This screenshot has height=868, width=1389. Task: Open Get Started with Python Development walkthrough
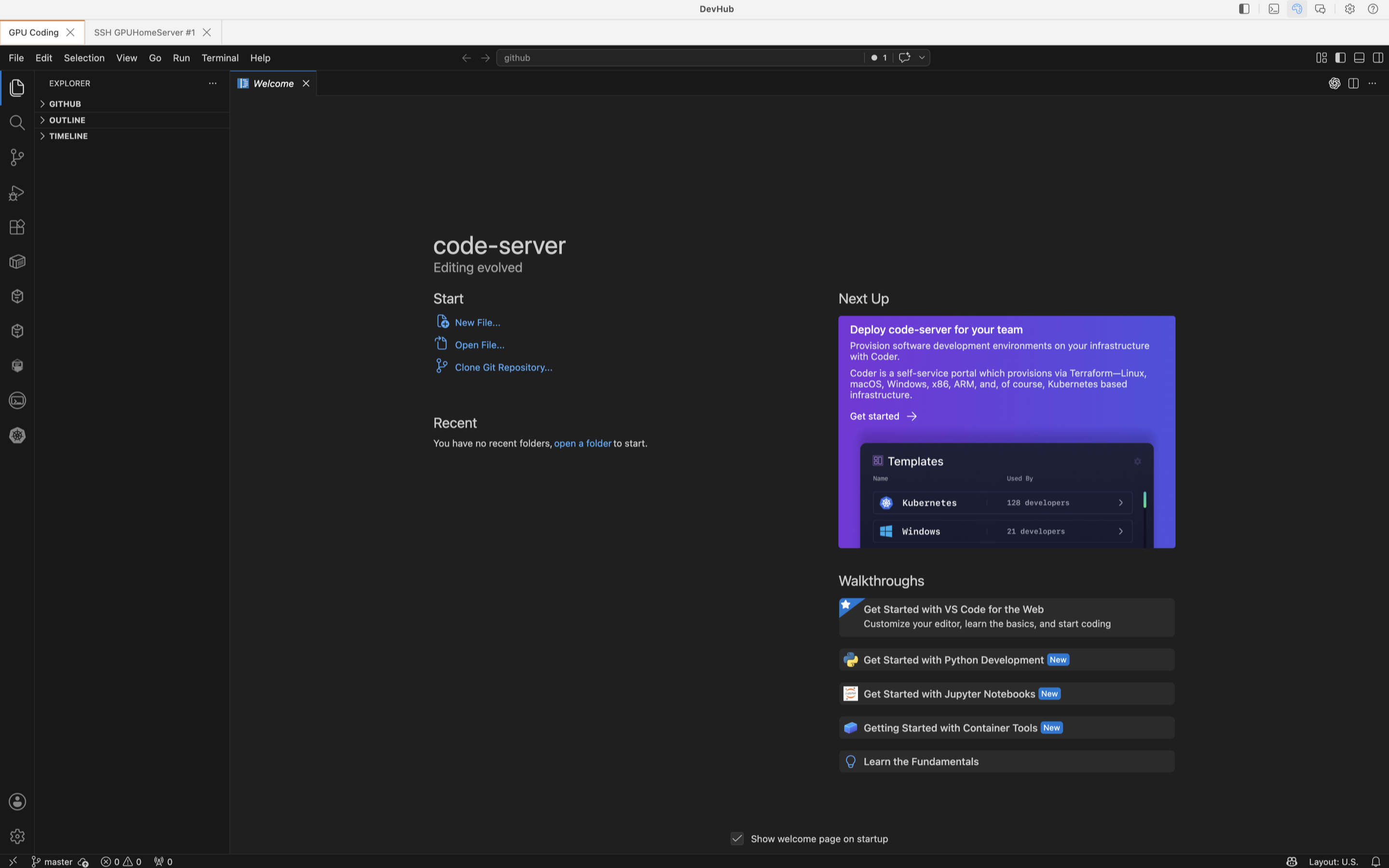pos(1006,660)
